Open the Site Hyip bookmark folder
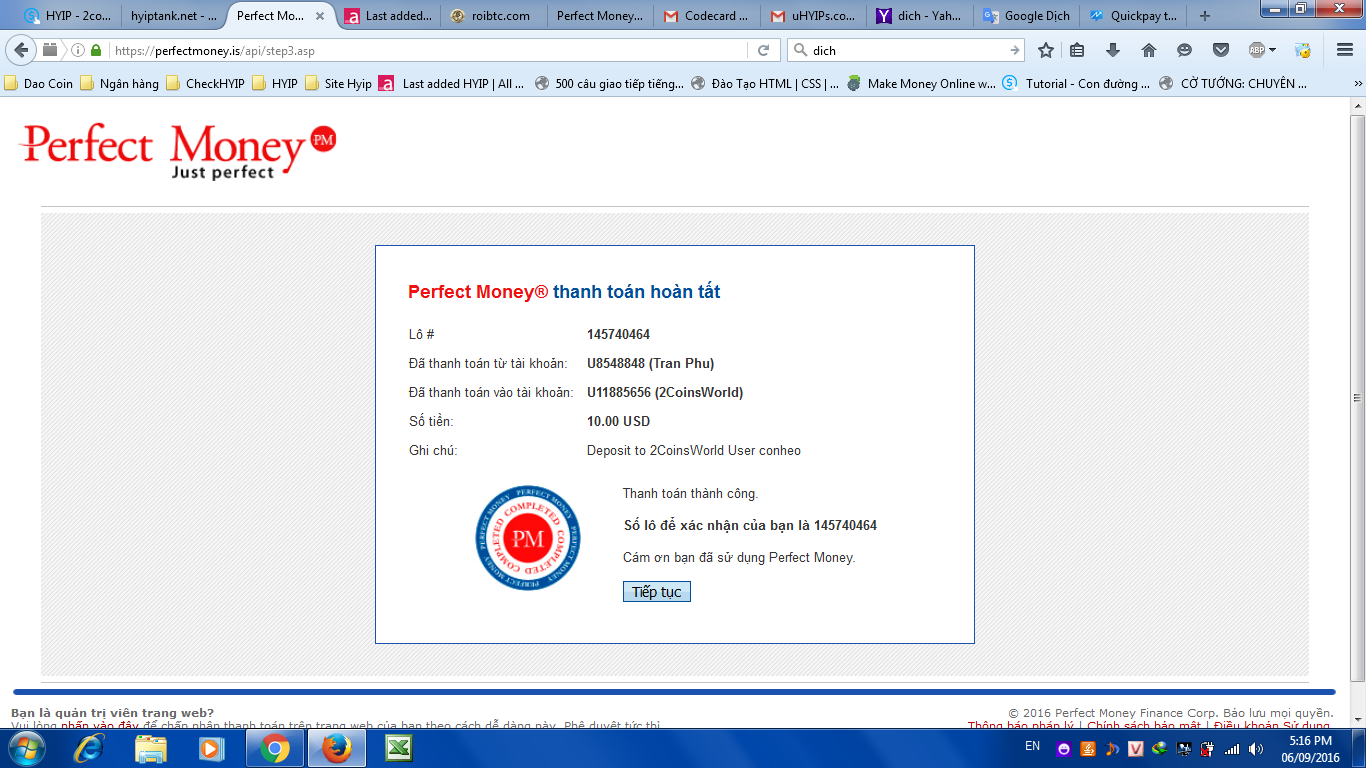This screenshot has width=1366, height=768. click(x=338, y=84)
